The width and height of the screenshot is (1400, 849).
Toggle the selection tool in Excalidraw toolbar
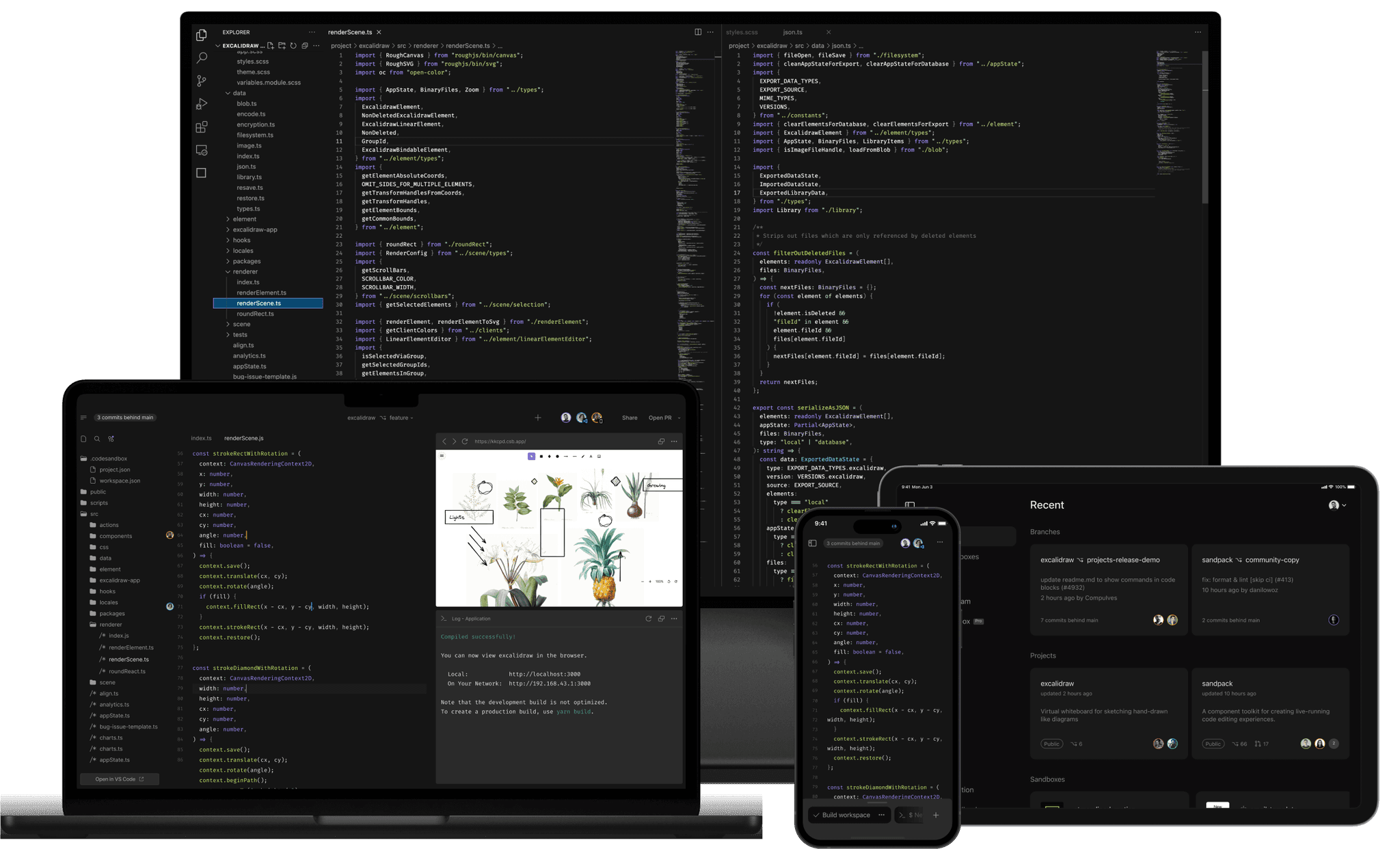[x=532, y=456]
